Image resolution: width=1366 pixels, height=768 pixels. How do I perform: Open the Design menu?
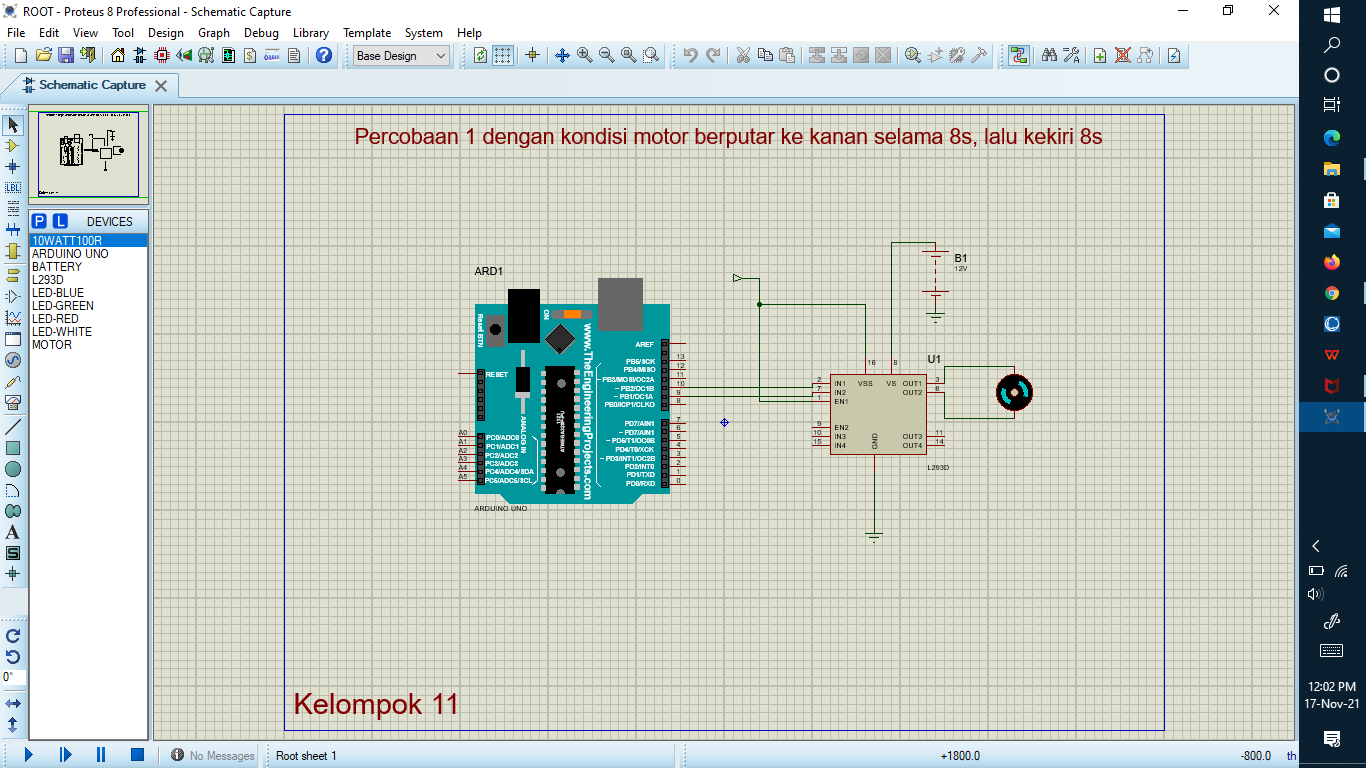coord(166,33)
